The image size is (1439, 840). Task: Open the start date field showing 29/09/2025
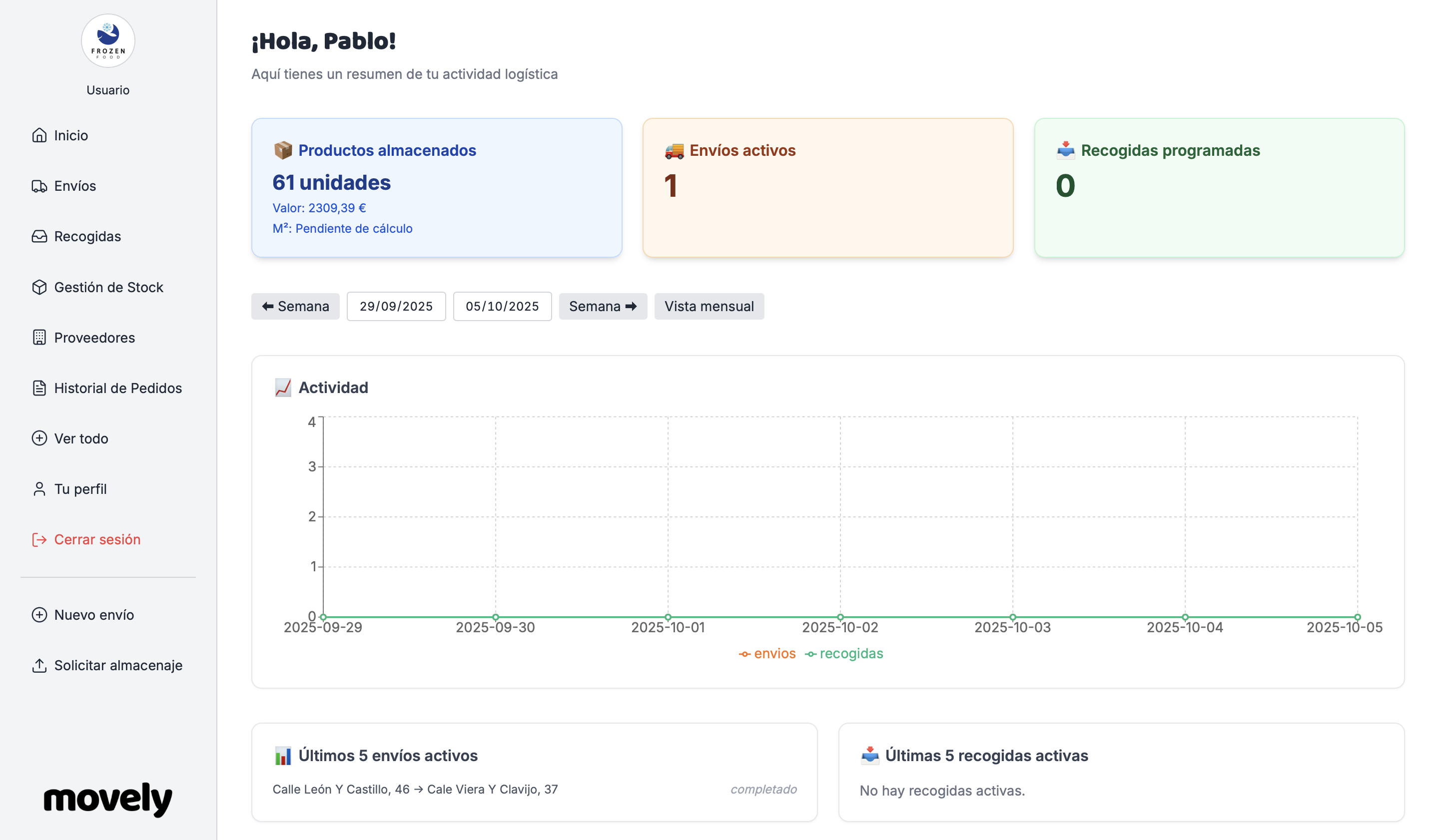tap(396, 307)
